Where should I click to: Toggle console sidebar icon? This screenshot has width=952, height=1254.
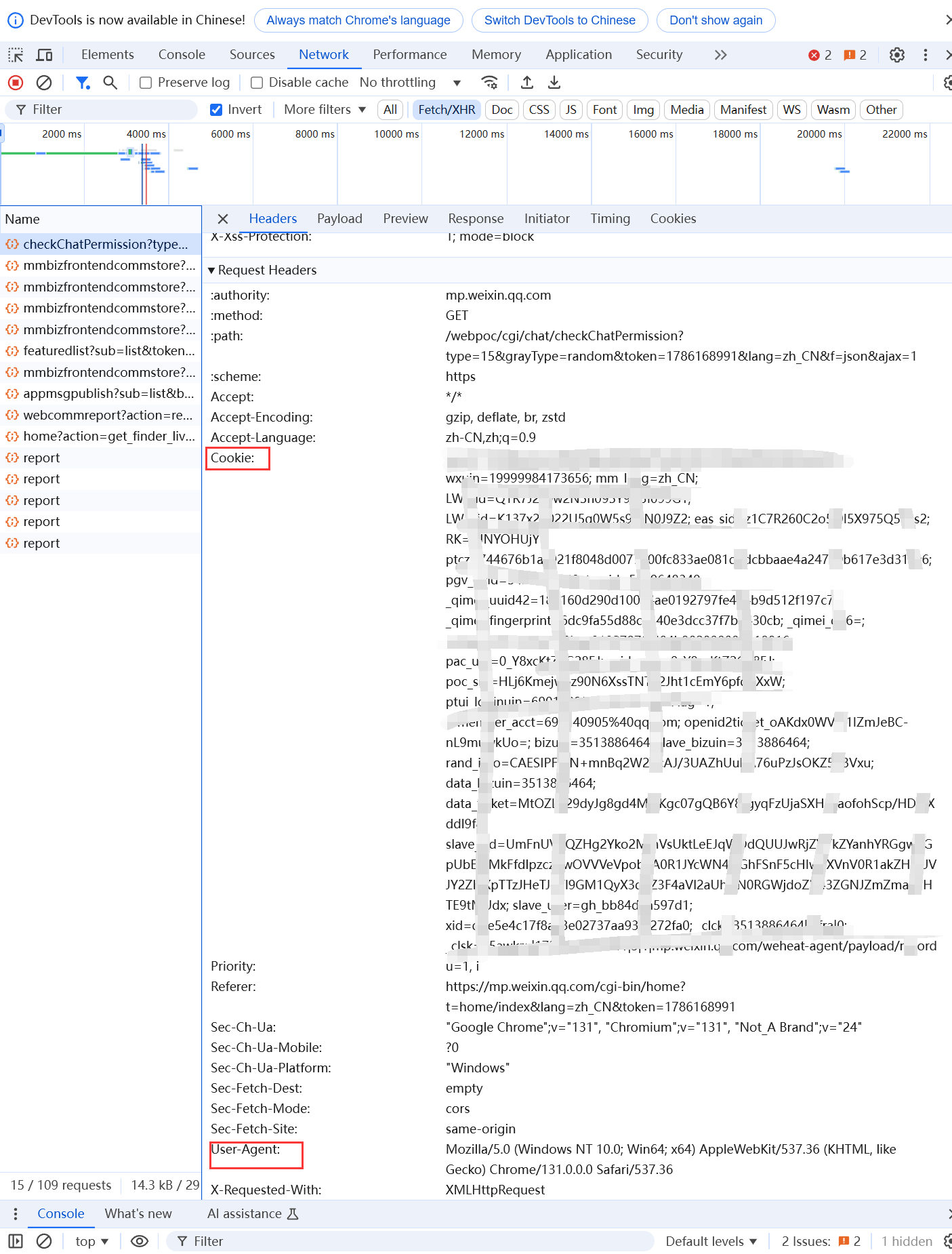[16, 1241]
